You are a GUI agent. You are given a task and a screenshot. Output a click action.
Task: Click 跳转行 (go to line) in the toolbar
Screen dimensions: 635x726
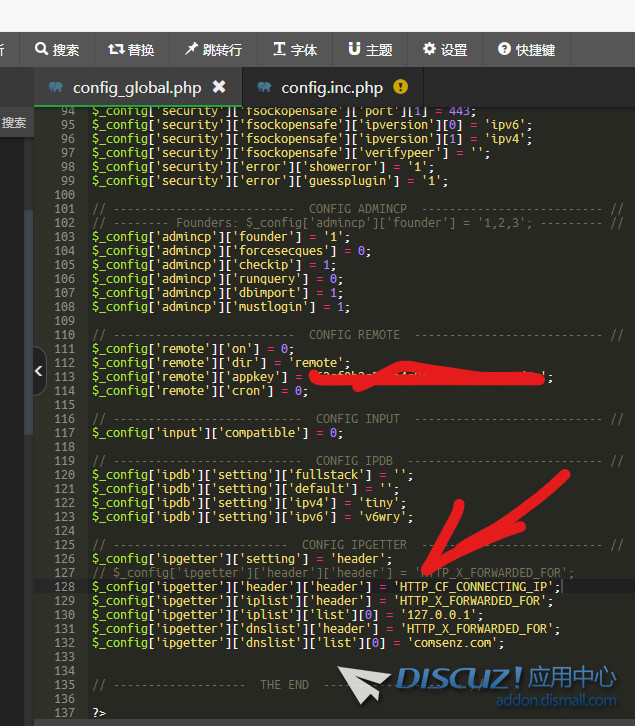pyautogui.click(x=212, y=49)
